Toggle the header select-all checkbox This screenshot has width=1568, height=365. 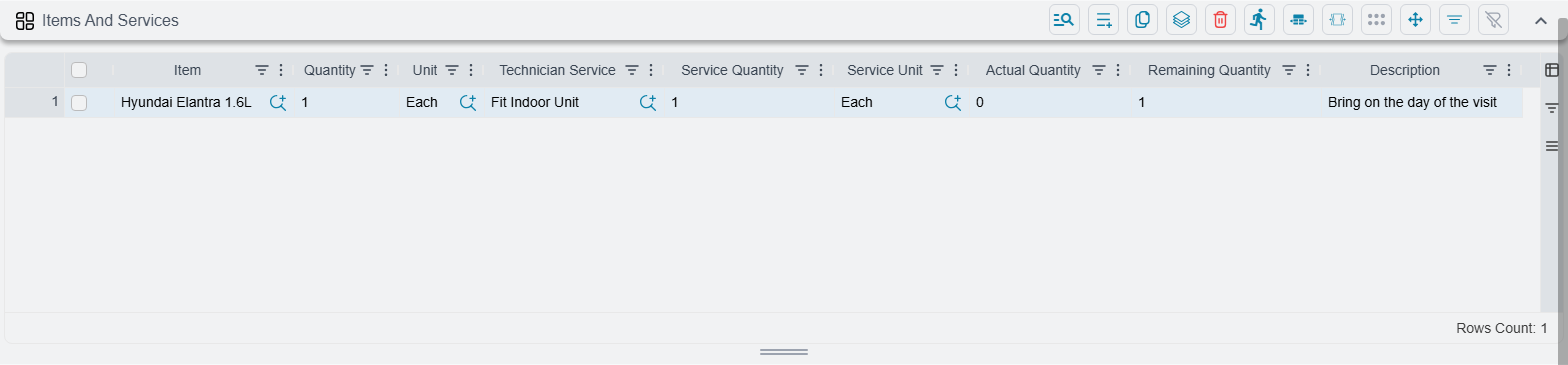pos(79,70)
